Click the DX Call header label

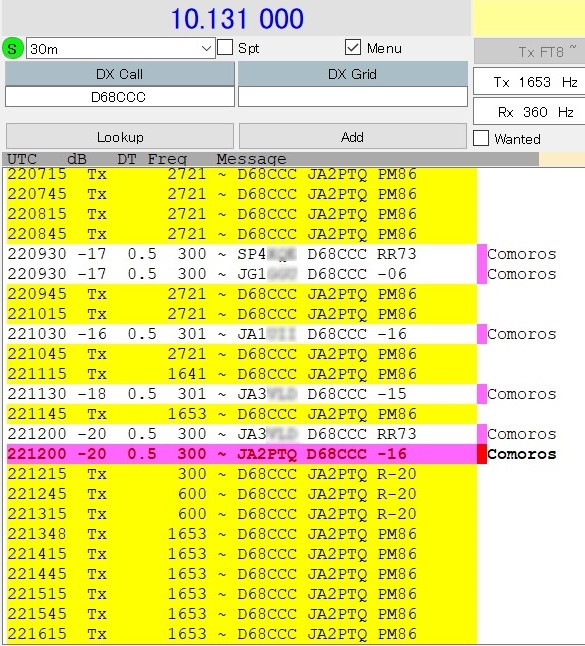click(119, 74)
